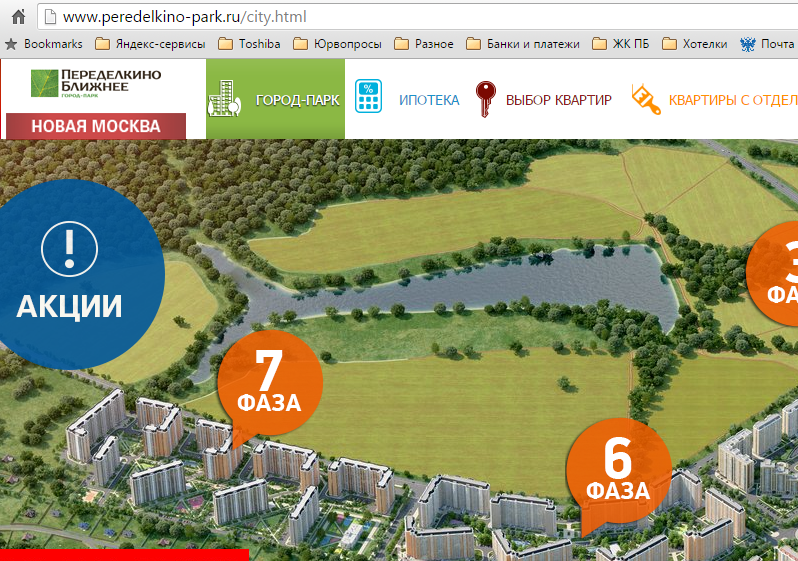
Task: Go to ВЫБОР КВАРТИР section
Action: coord(558,100)
